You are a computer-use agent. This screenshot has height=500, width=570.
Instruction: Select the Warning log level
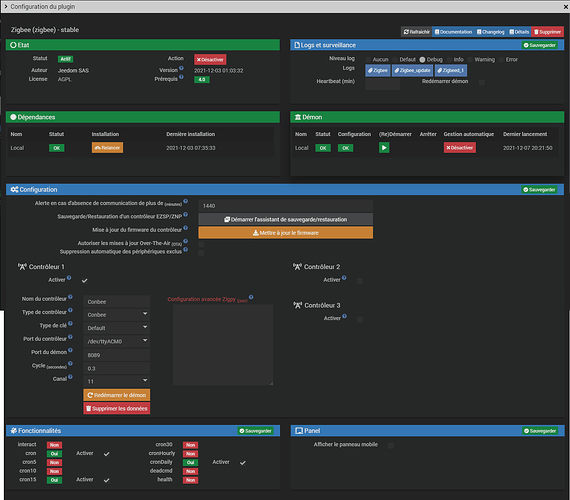pyautogui.click(x=470, y=59)
